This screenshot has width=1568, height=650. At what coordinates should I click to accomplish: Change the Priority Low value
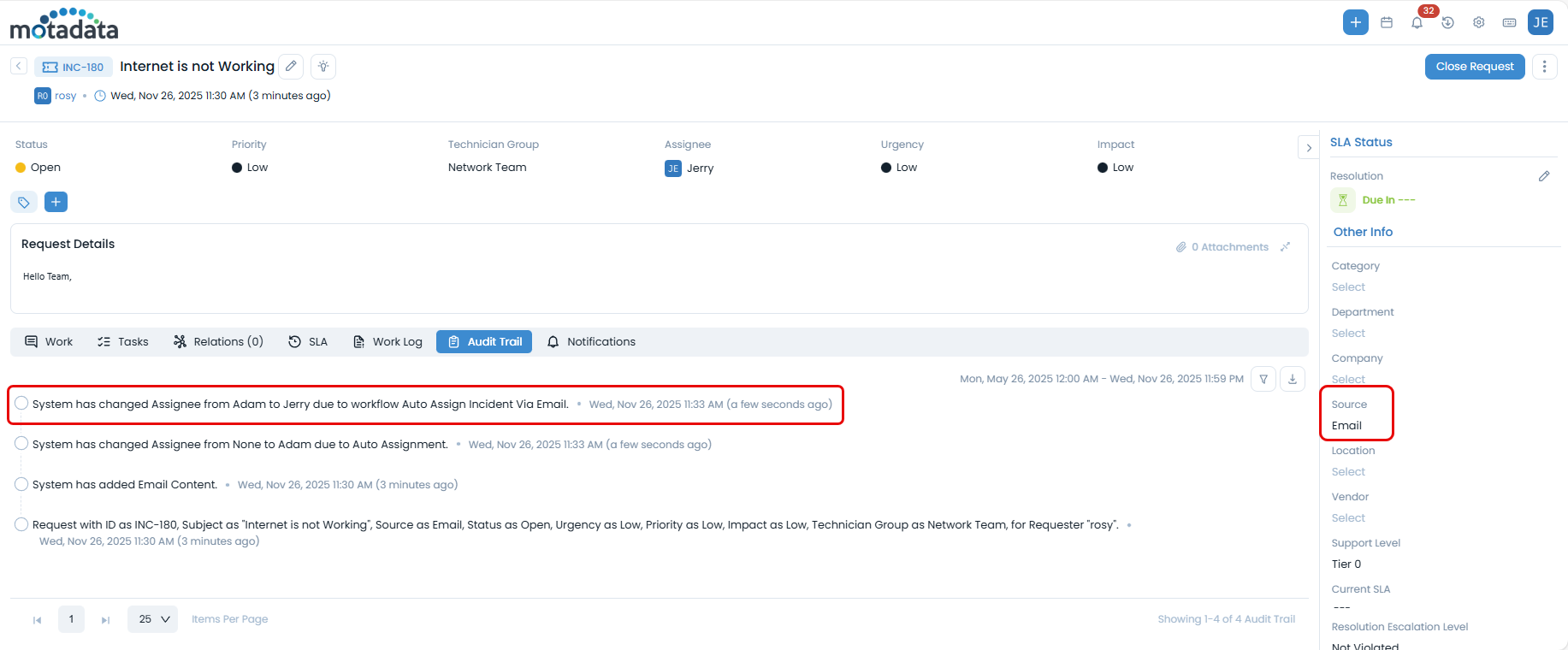257,168
